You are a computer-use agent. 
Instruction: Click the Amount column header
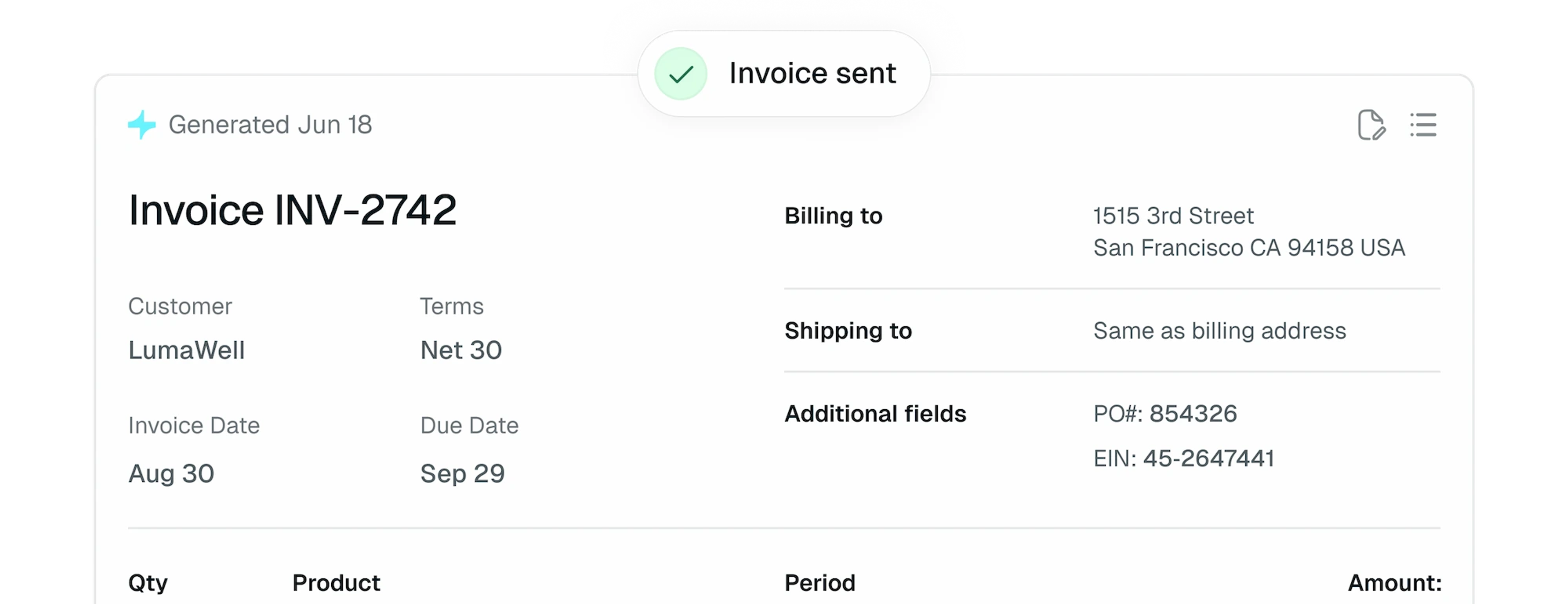point(1394,582)
